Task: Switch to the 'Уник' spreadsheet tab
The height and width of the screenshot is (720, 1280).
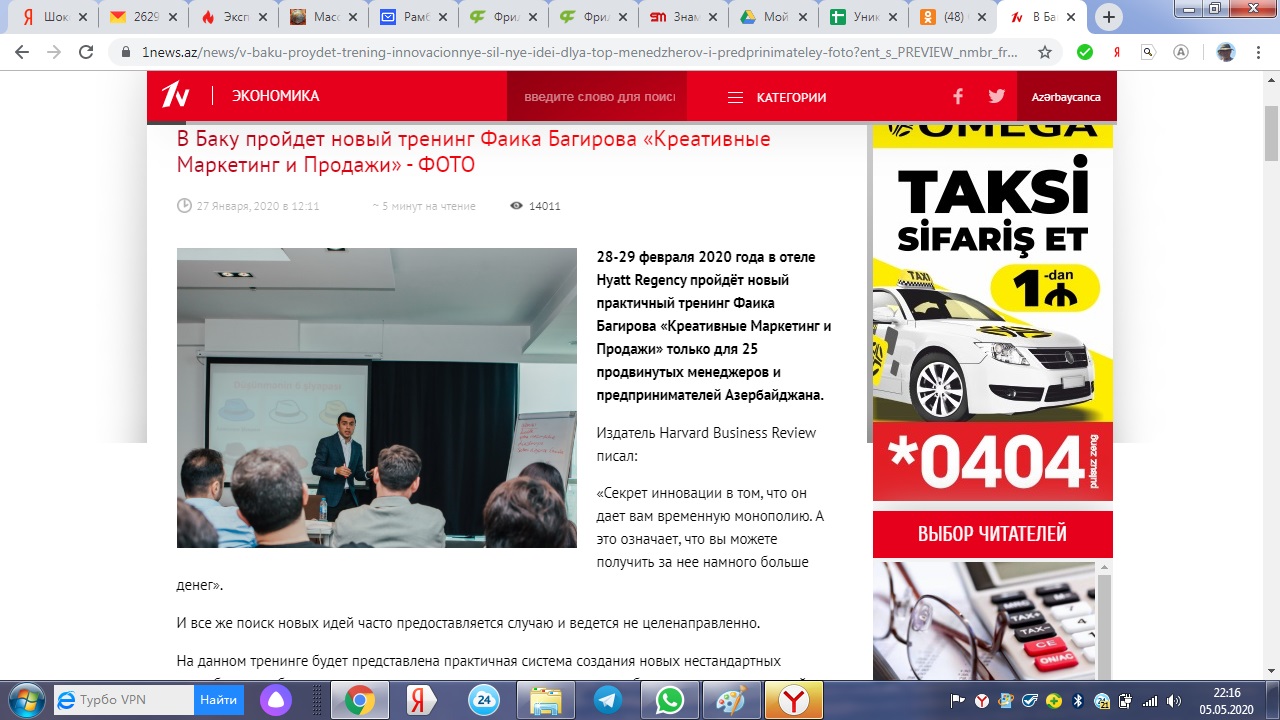Action: (864, 17)
